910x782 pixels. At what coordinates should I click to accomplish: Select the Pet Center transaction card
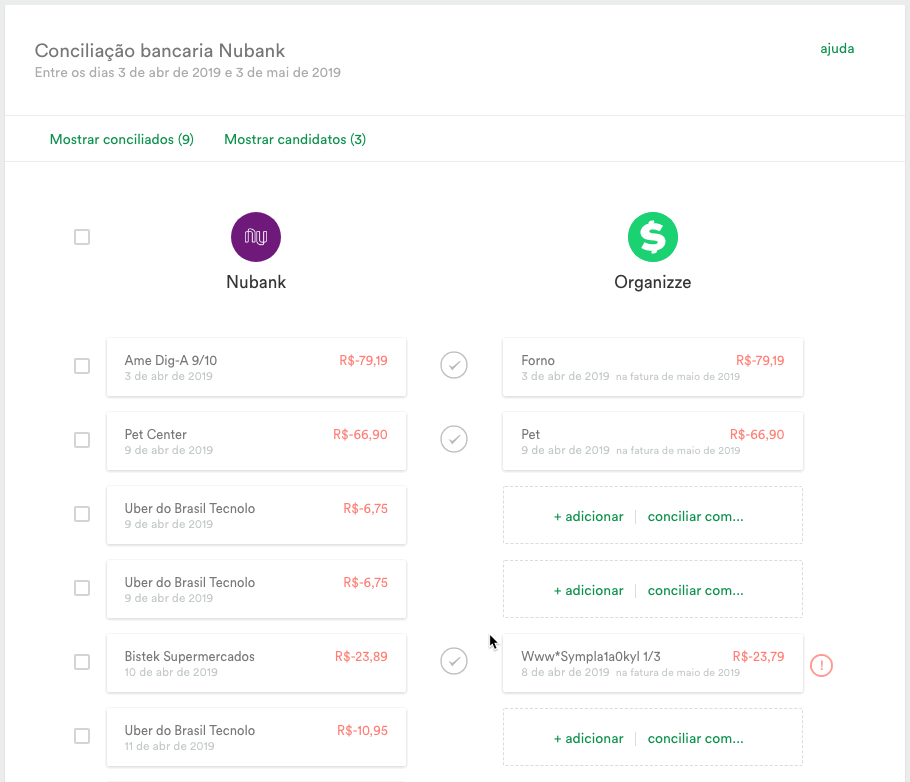[x=256, y=441]
